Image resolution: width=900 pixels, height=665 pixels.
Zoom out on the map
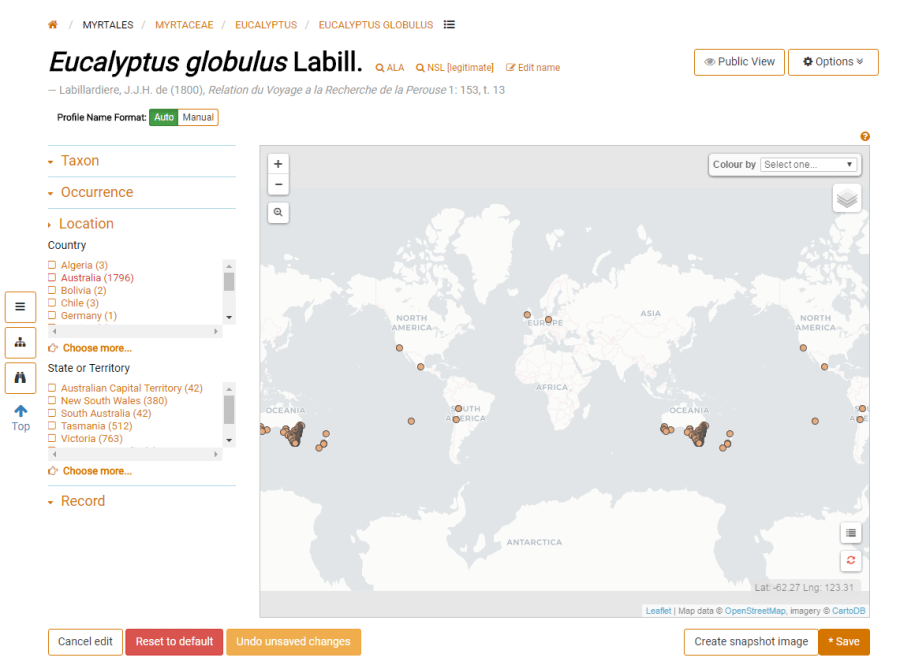279,185
